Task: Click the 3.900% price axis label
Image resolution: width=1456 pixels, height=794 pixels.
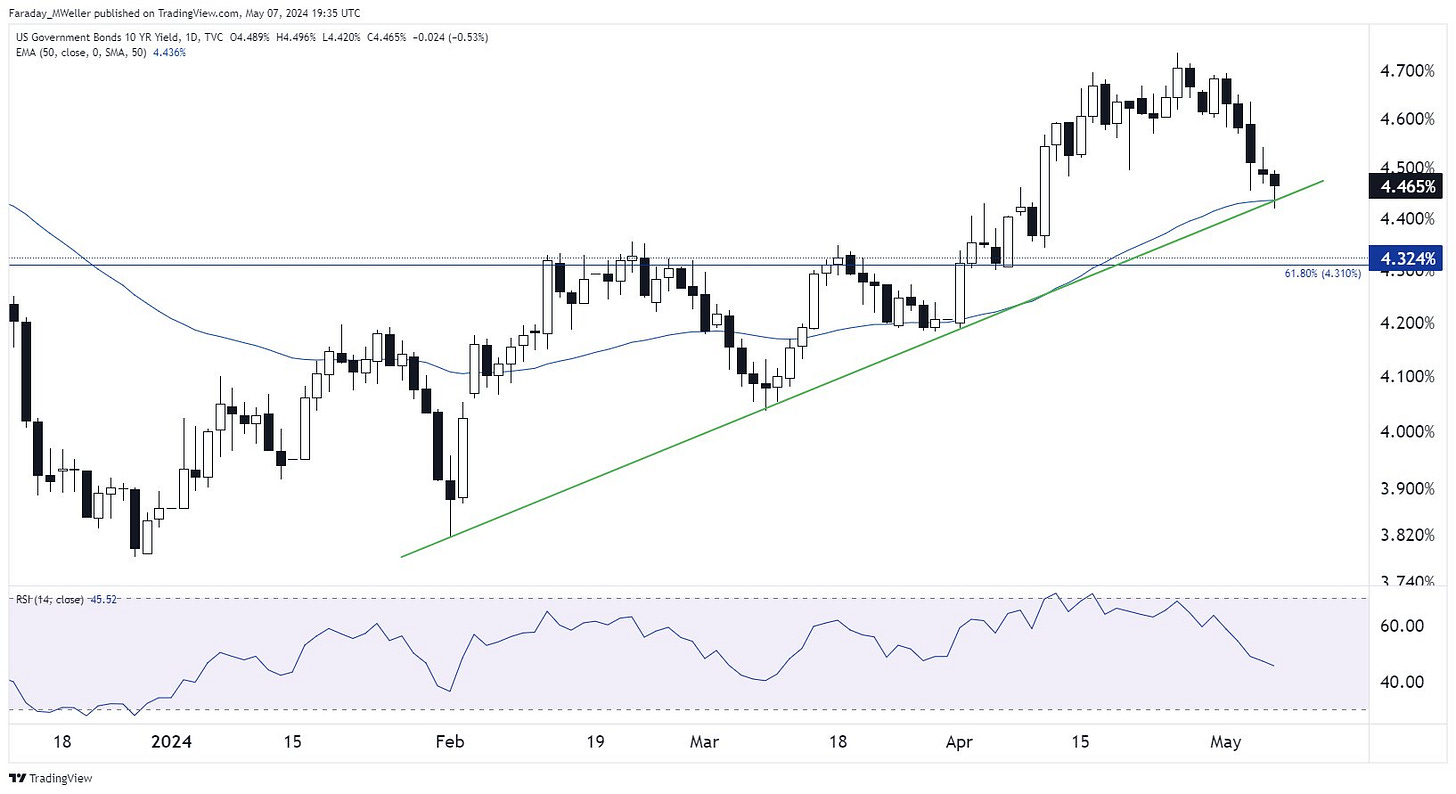Action: (x=1408, y=489)
